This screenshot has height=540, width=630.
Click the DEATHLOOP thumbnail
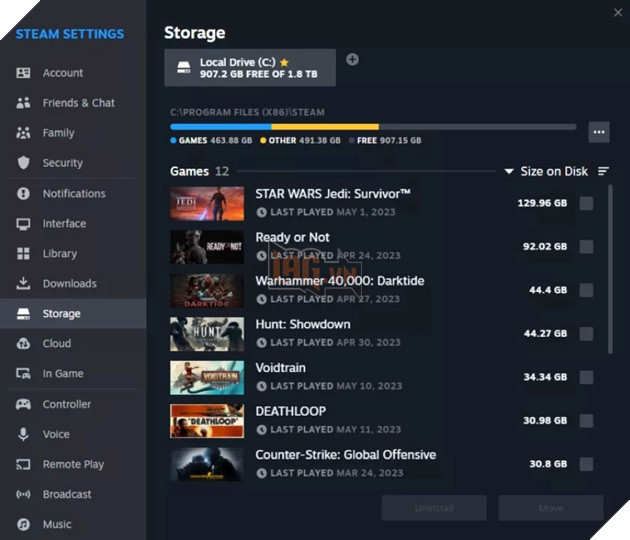[207, 421]
